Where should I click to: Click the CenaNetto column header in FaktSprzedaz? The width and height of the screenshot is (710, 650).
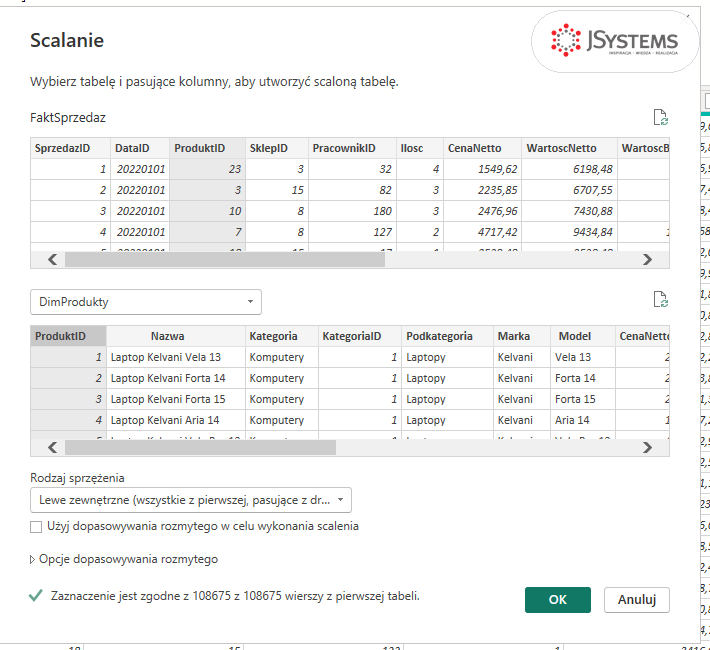[x=482, y=148]
